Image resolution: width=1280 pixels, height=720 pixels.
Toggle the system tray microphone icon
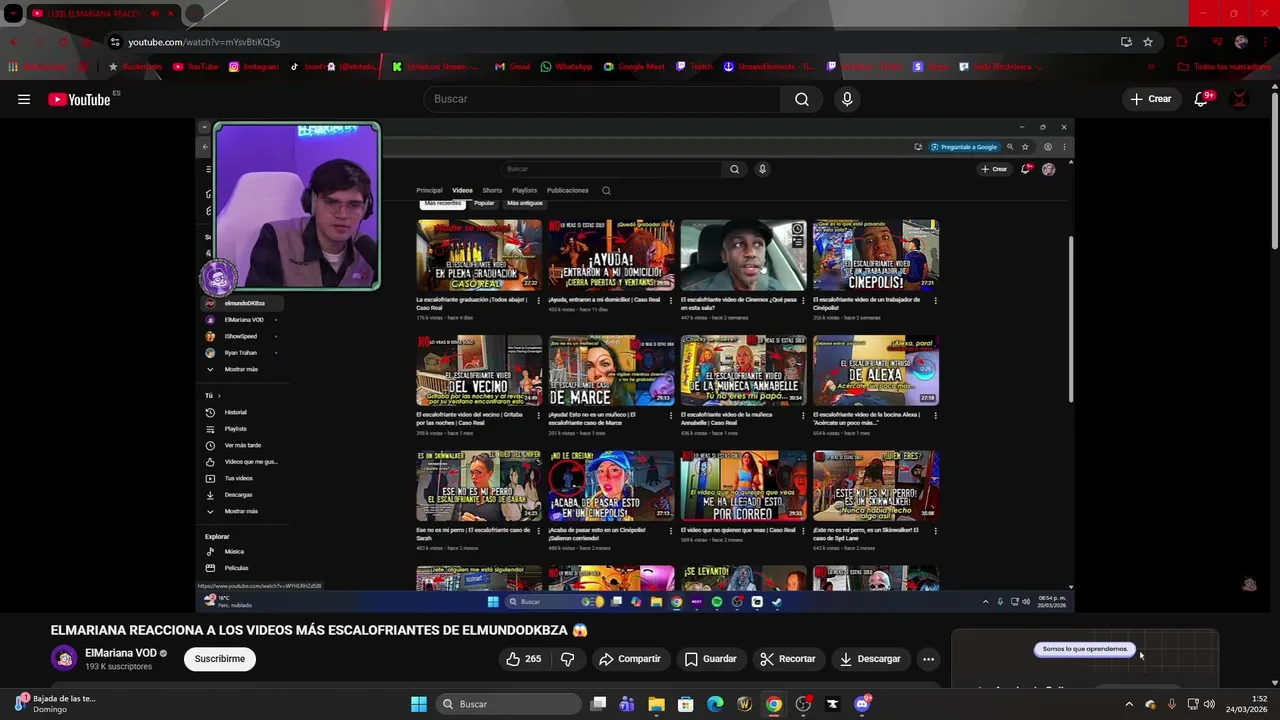(1171, 704)
